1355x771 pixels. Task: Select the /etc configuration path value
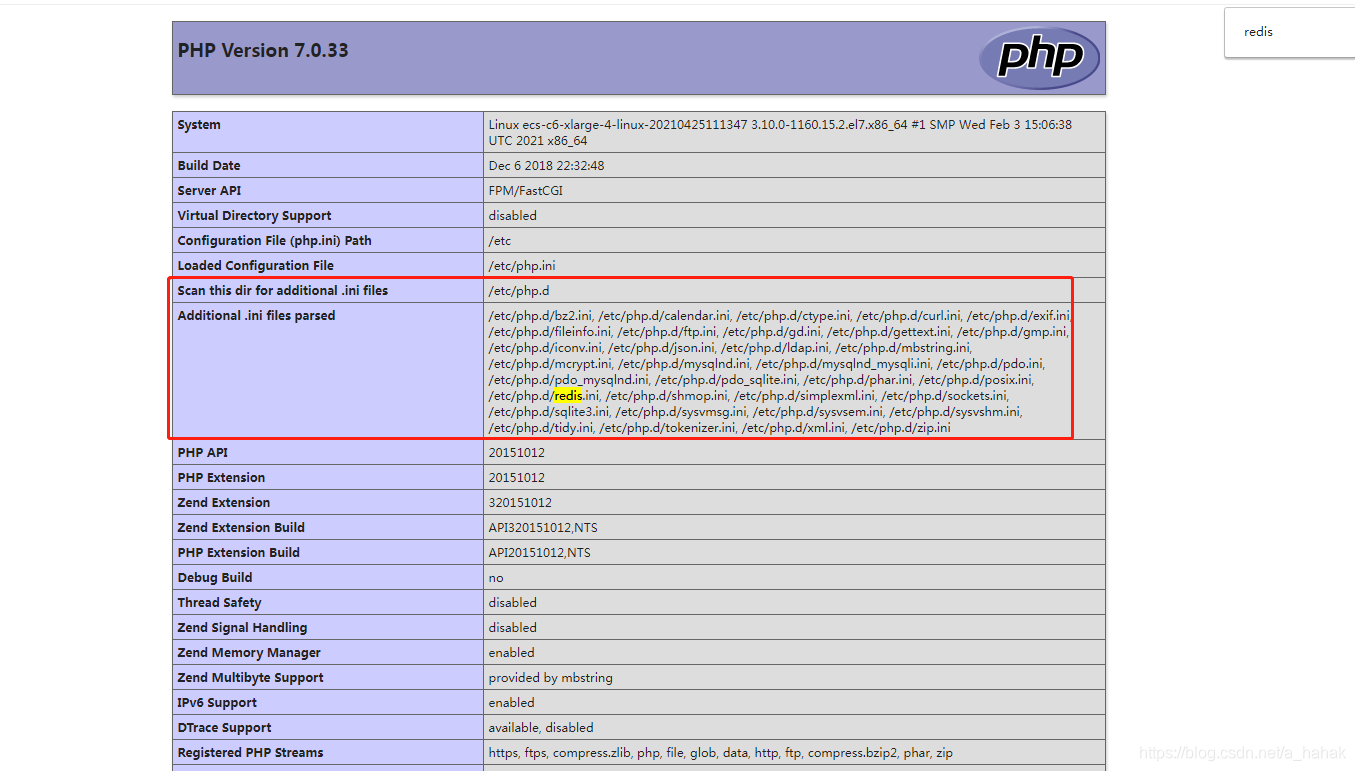[501, 241]
